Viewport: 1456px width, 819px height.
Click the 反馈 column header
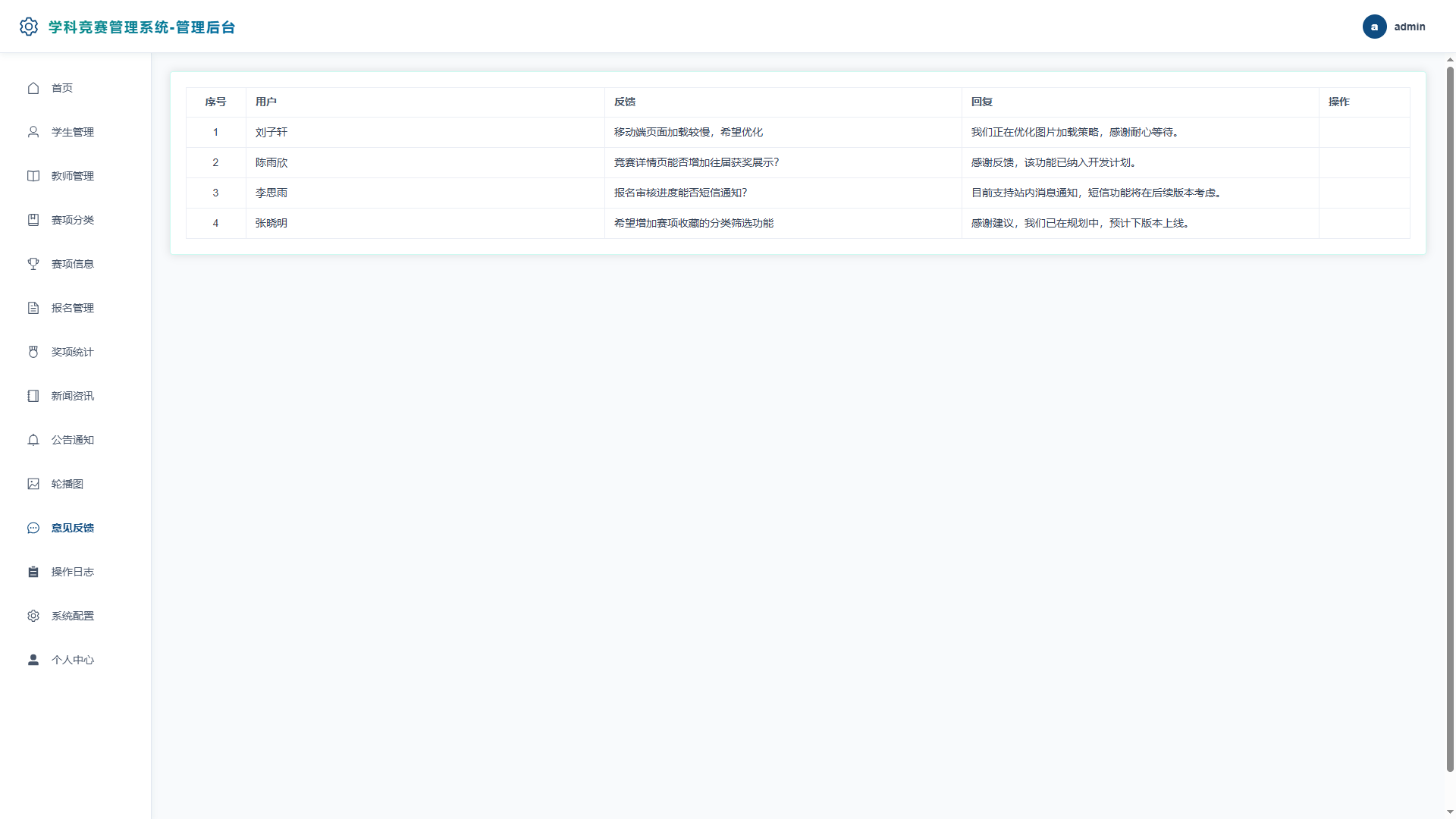pos(625,102)
